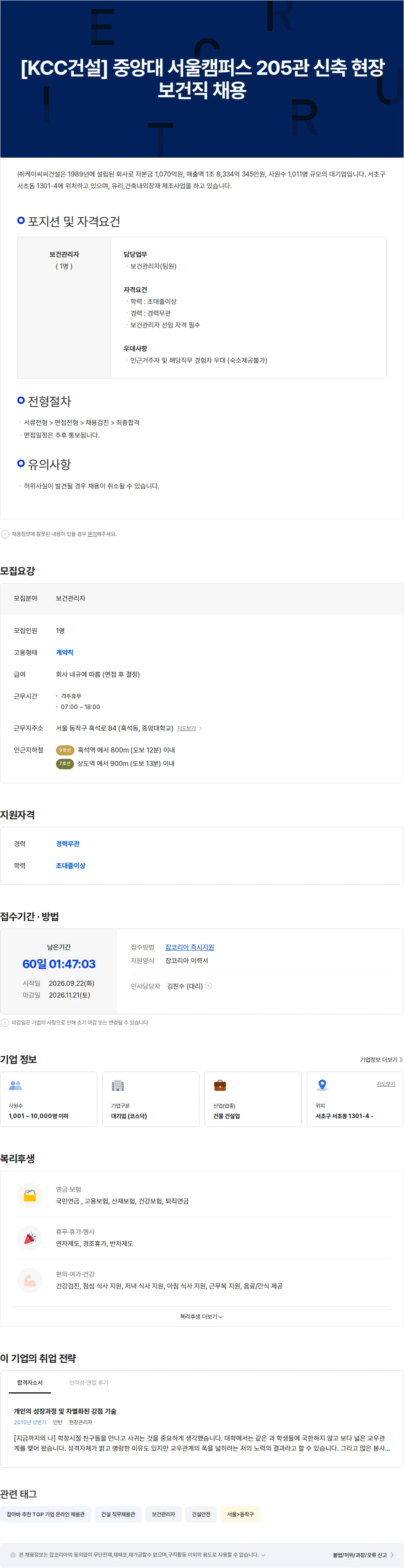404x1568 pixels.
Task: Click the building icon in 기업구분 card
Action: pos(117,1085)
